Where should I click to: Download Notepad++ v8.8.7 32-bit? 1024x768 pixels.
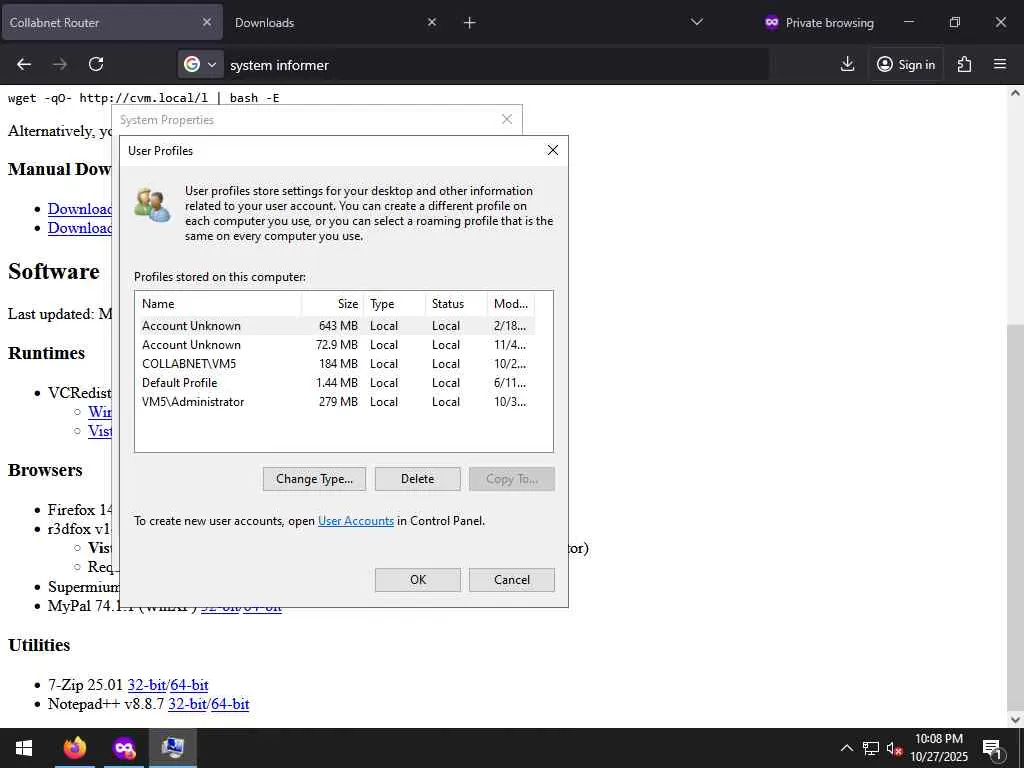(x=187, y=704)
